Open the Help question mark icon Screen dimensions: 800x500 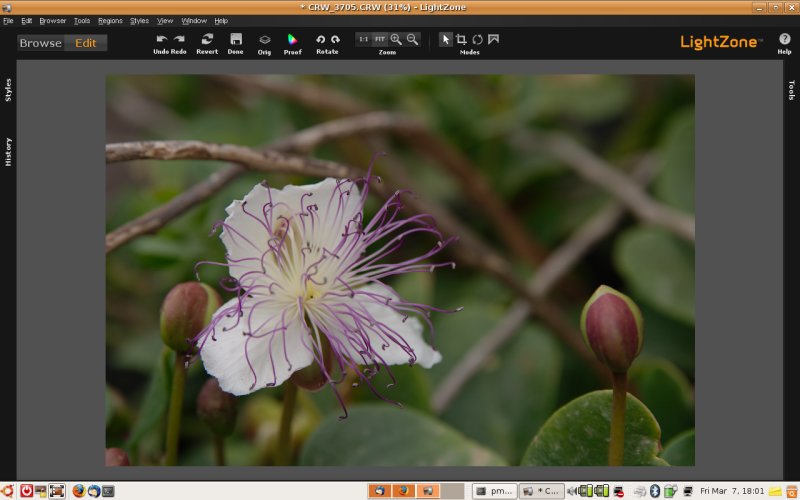(785, 39)
